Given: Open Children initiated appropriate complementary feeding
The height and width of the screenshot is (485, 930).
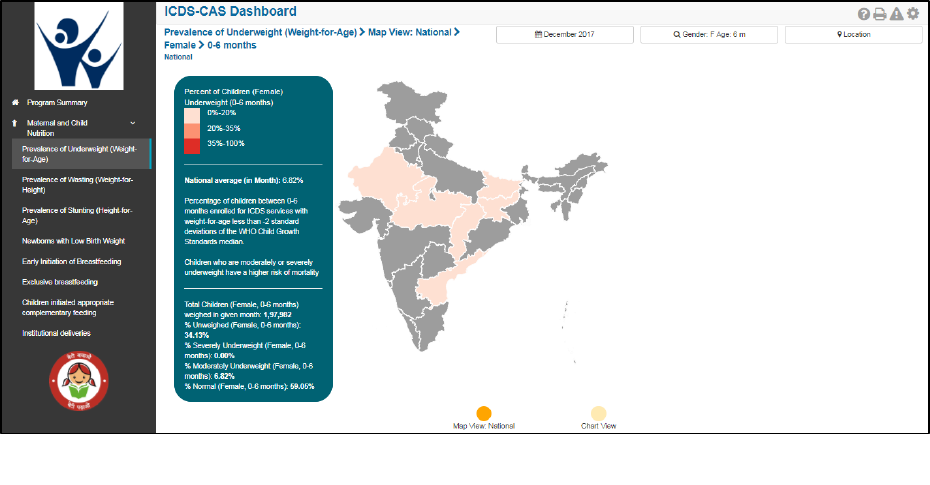Looking at the screenshot, I should pos(68,308).
